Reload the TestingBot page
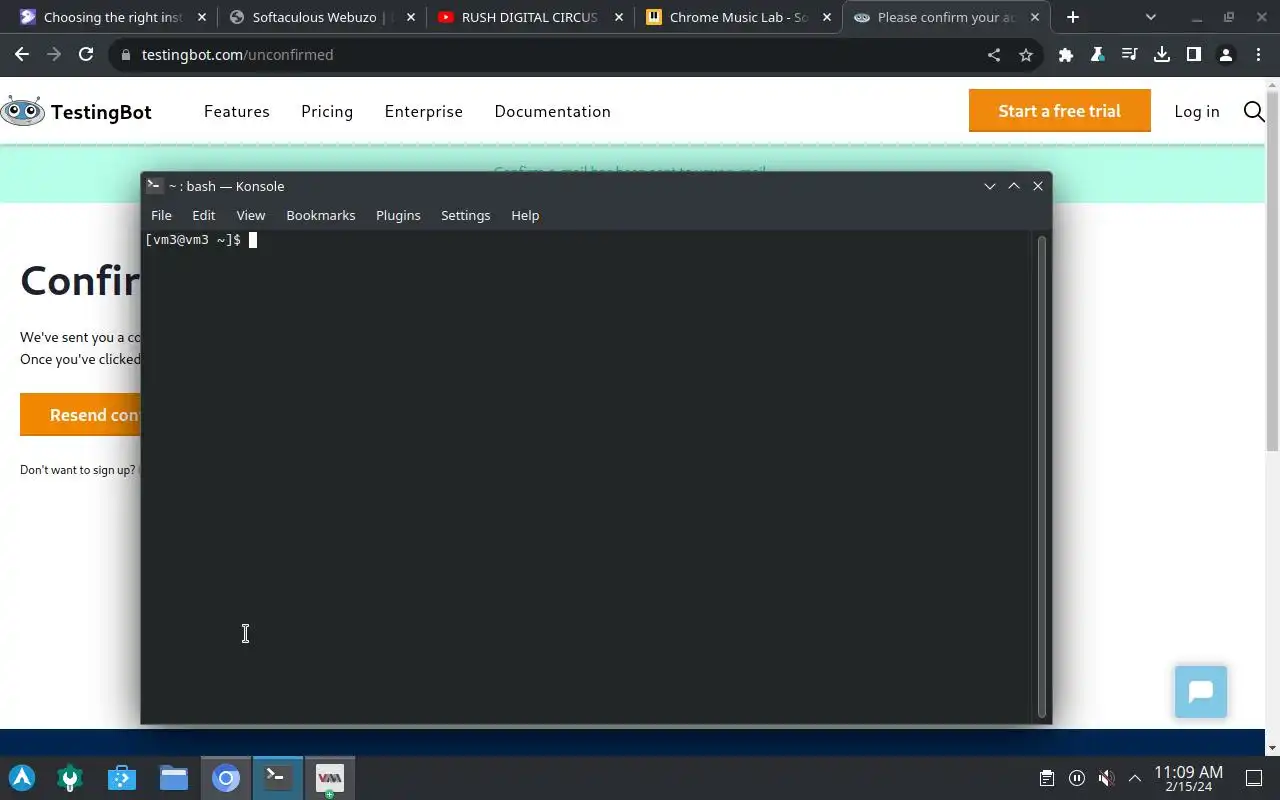Screen dimensions: 1280x800 tap(86, 55)
